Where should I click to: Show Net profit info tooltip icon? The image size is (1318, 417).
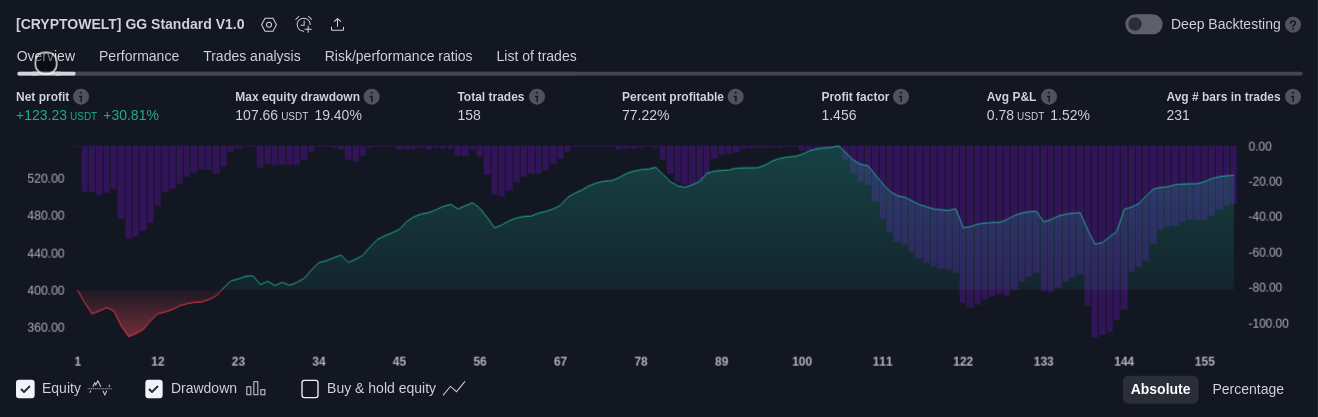(81, 97)
